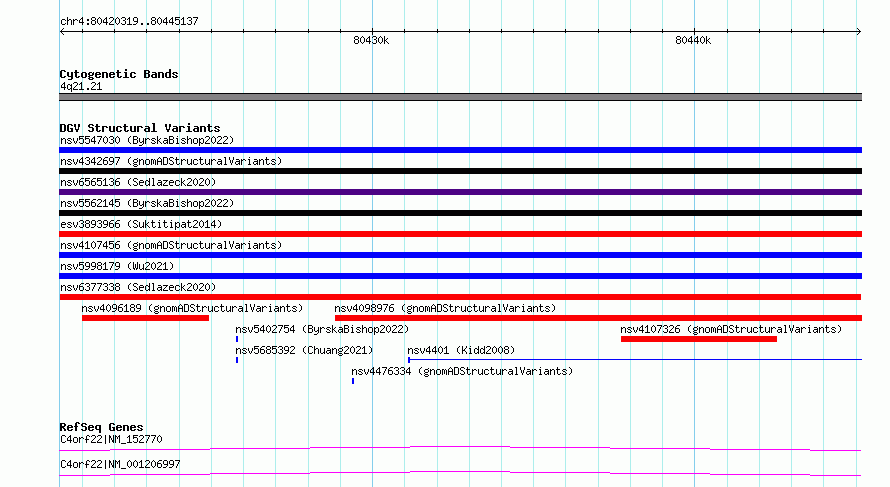Select the RefSeq Genes track heading
Screen dimensions: 890x487
click(101, 427)
